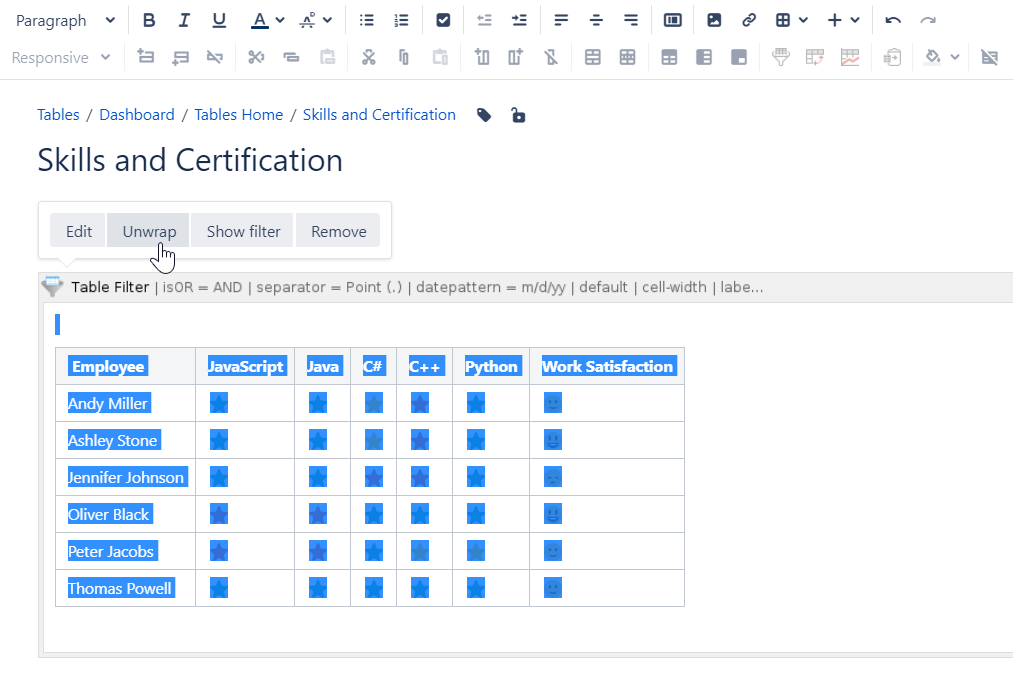1013x681 pixels.
Task: Apply italic formatting
Action: (x=183, y=20)
